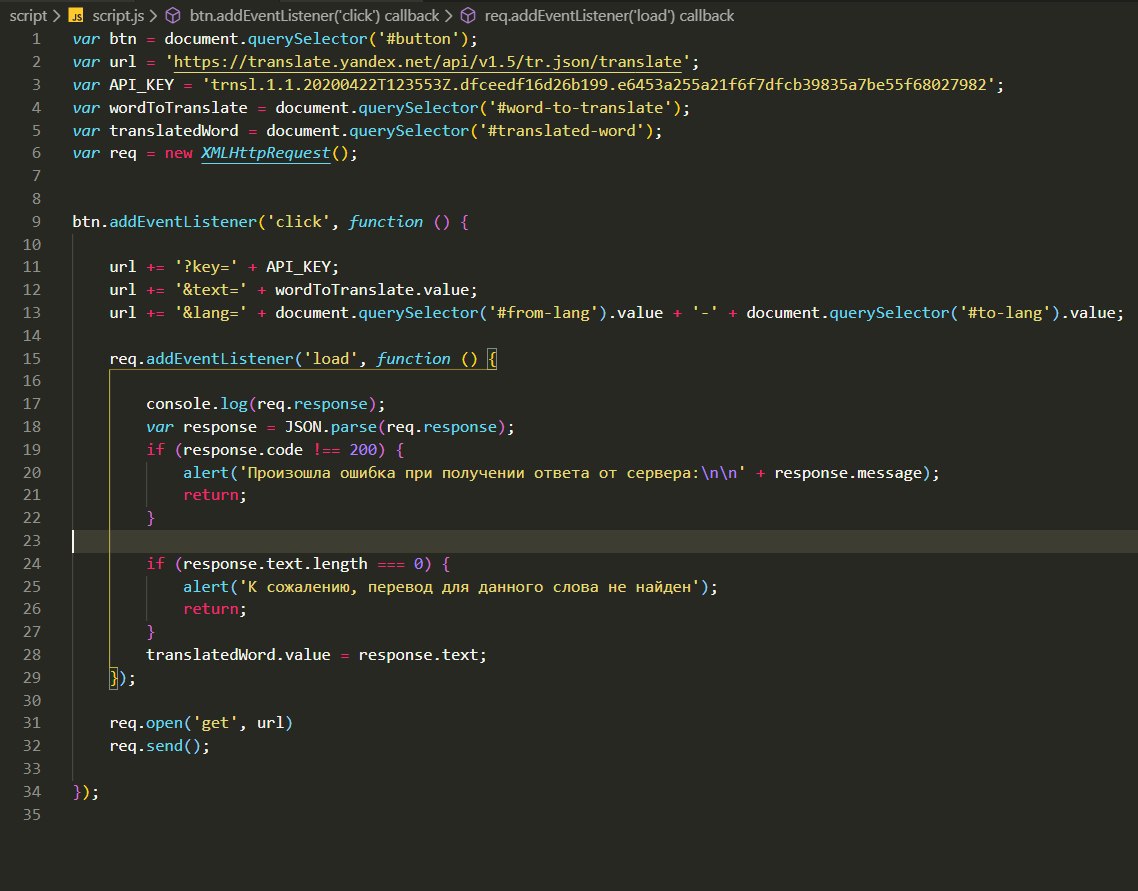Expand the chevron after click callback breadcrumb
Screen dimensions: 1138x891
click(x=449, y=16)
